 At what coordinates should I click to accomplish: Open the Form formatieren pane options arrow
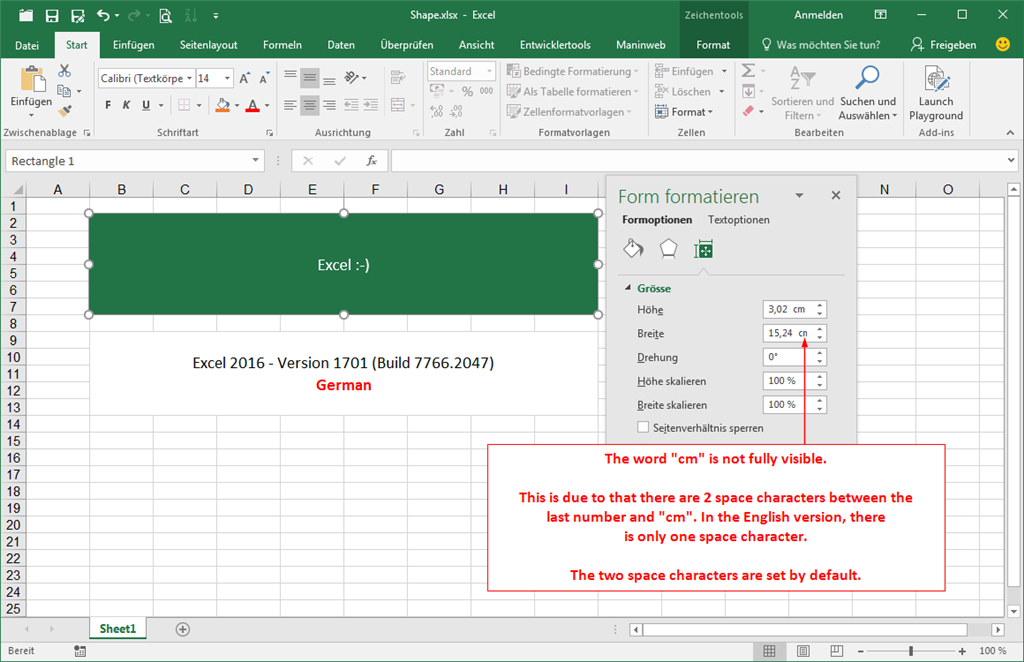point(799,195)
